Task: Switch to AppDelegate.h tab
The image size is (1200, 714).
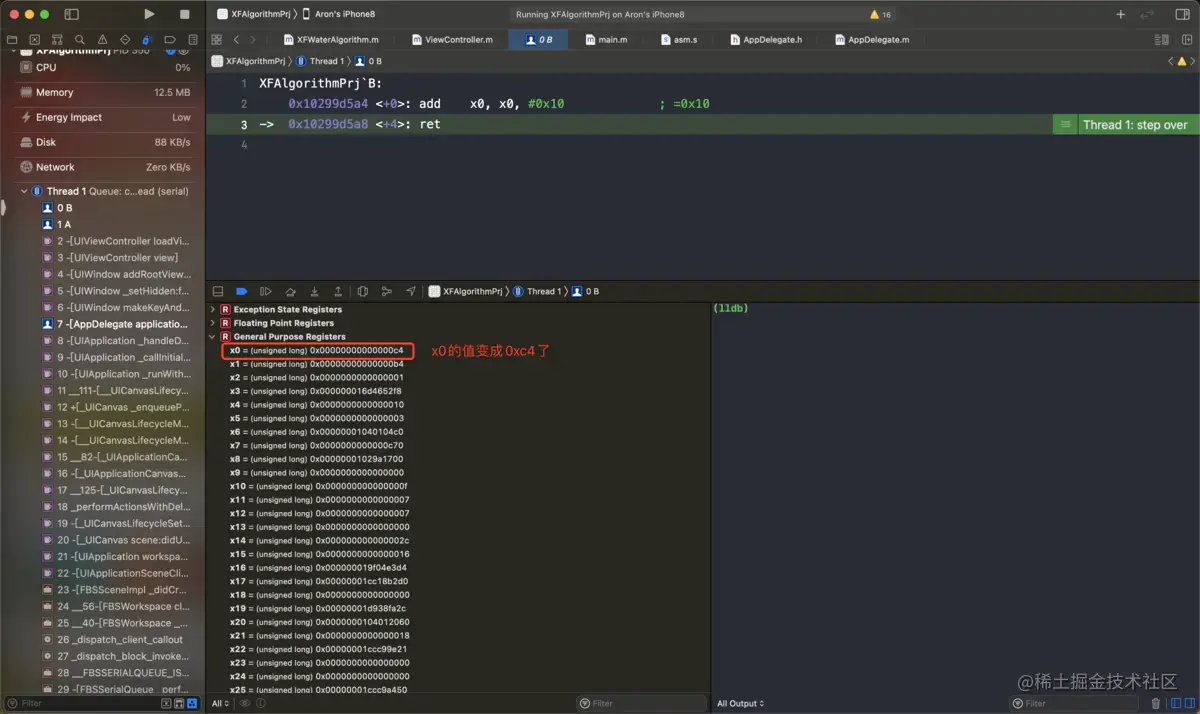Action: tap(765, 40)
